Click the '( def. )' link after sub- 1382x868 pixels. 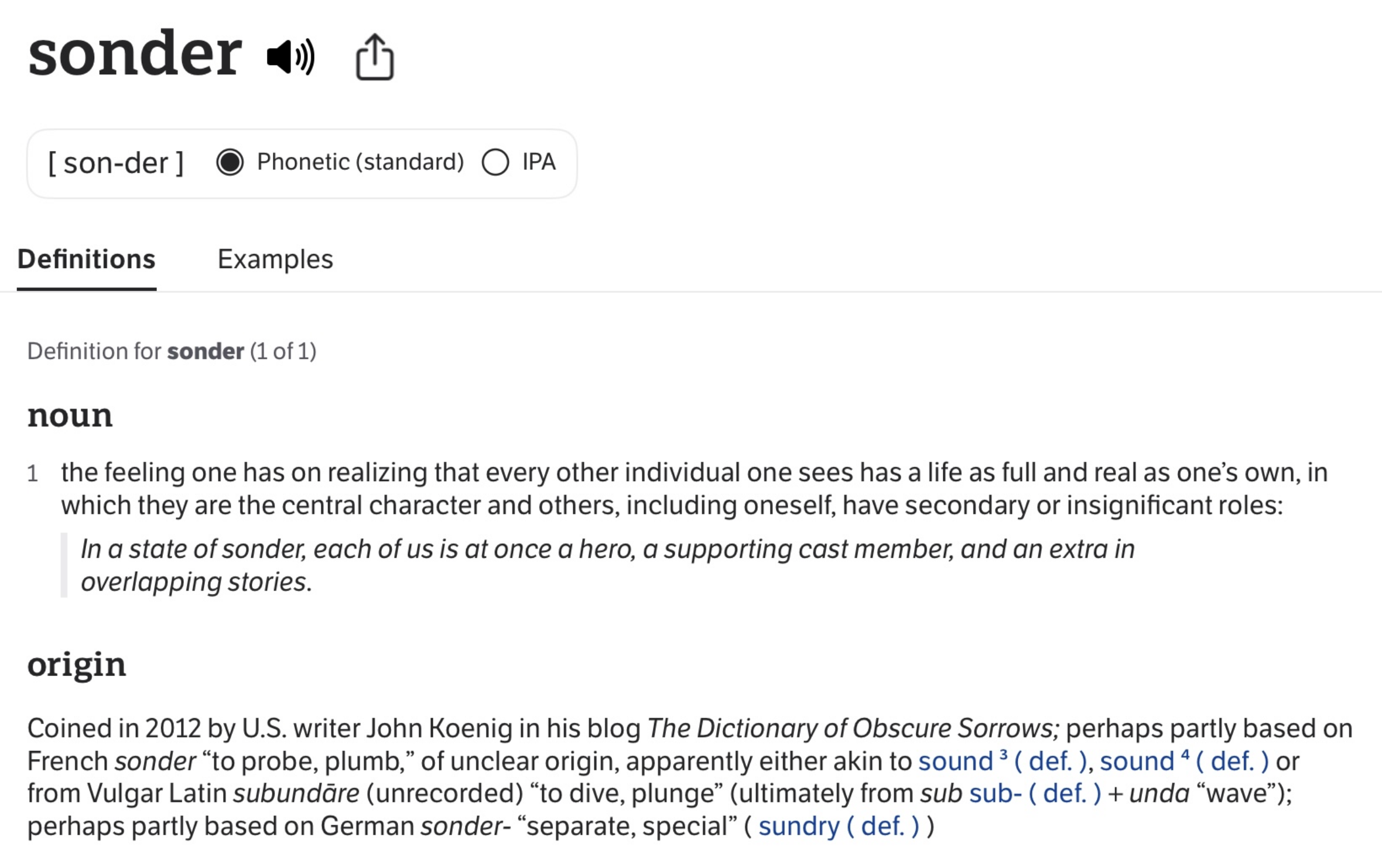[1065, 794]
